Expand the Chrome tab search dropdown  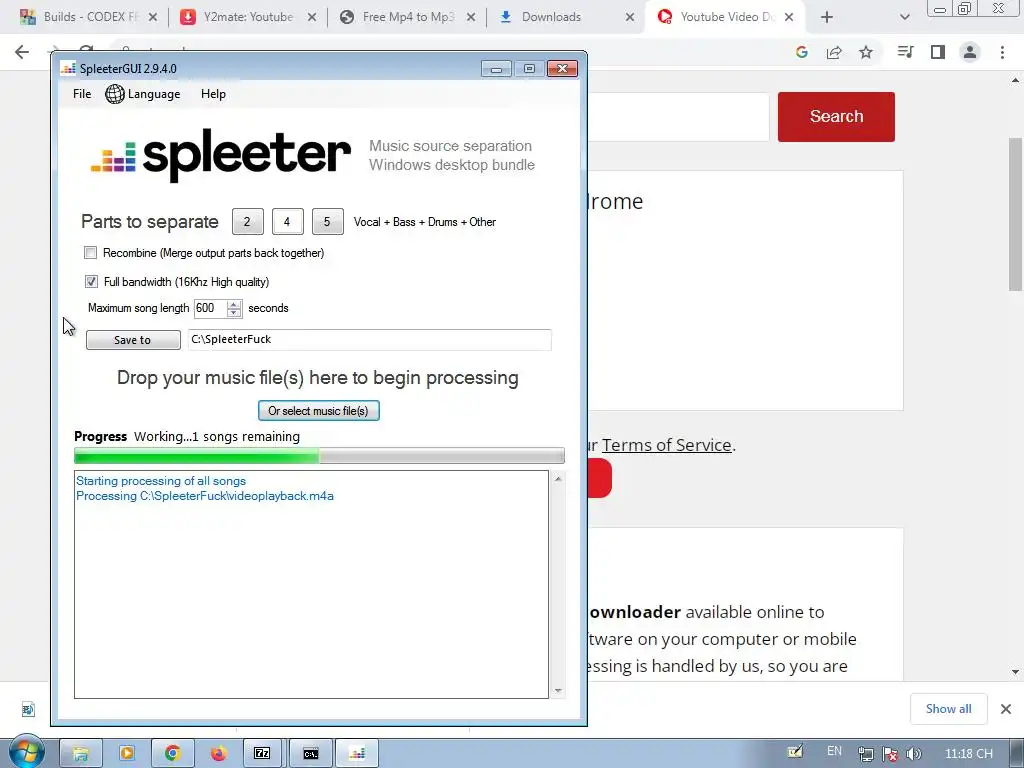(x=904, y=18)
